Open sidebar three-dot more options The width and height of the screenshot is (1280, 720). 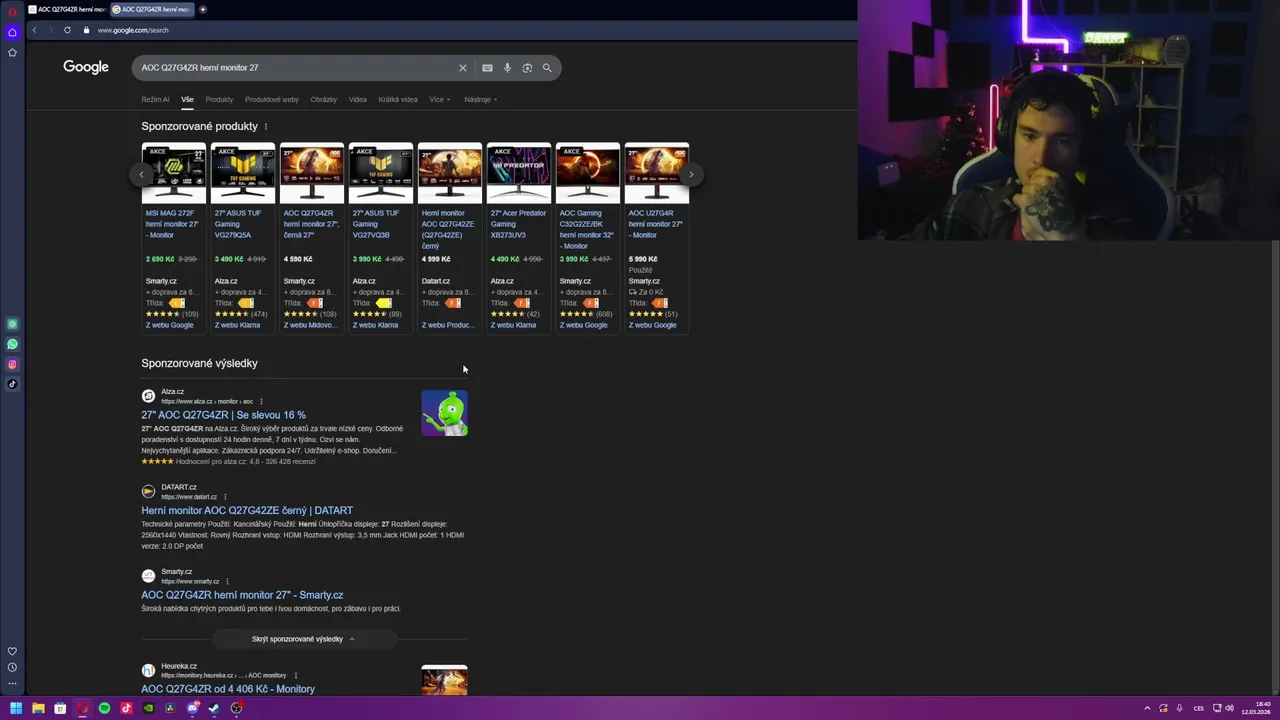tap(12, 684)
